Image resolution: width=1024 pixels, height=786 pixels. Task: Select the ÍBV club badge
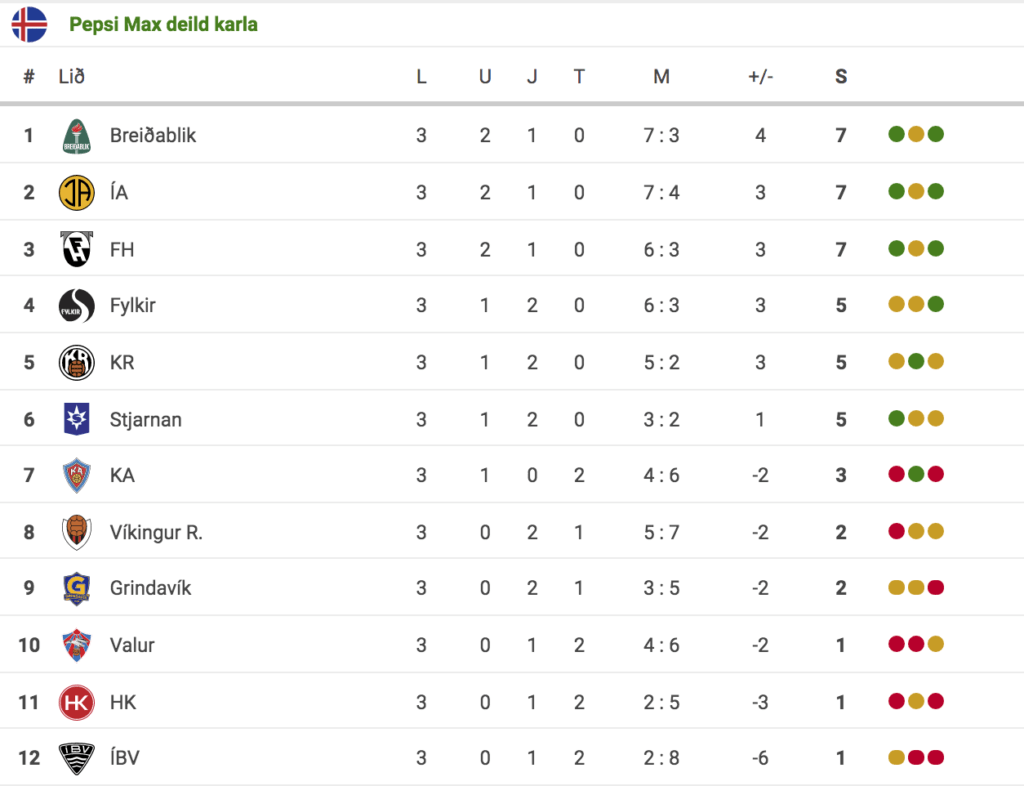(76, 758)
